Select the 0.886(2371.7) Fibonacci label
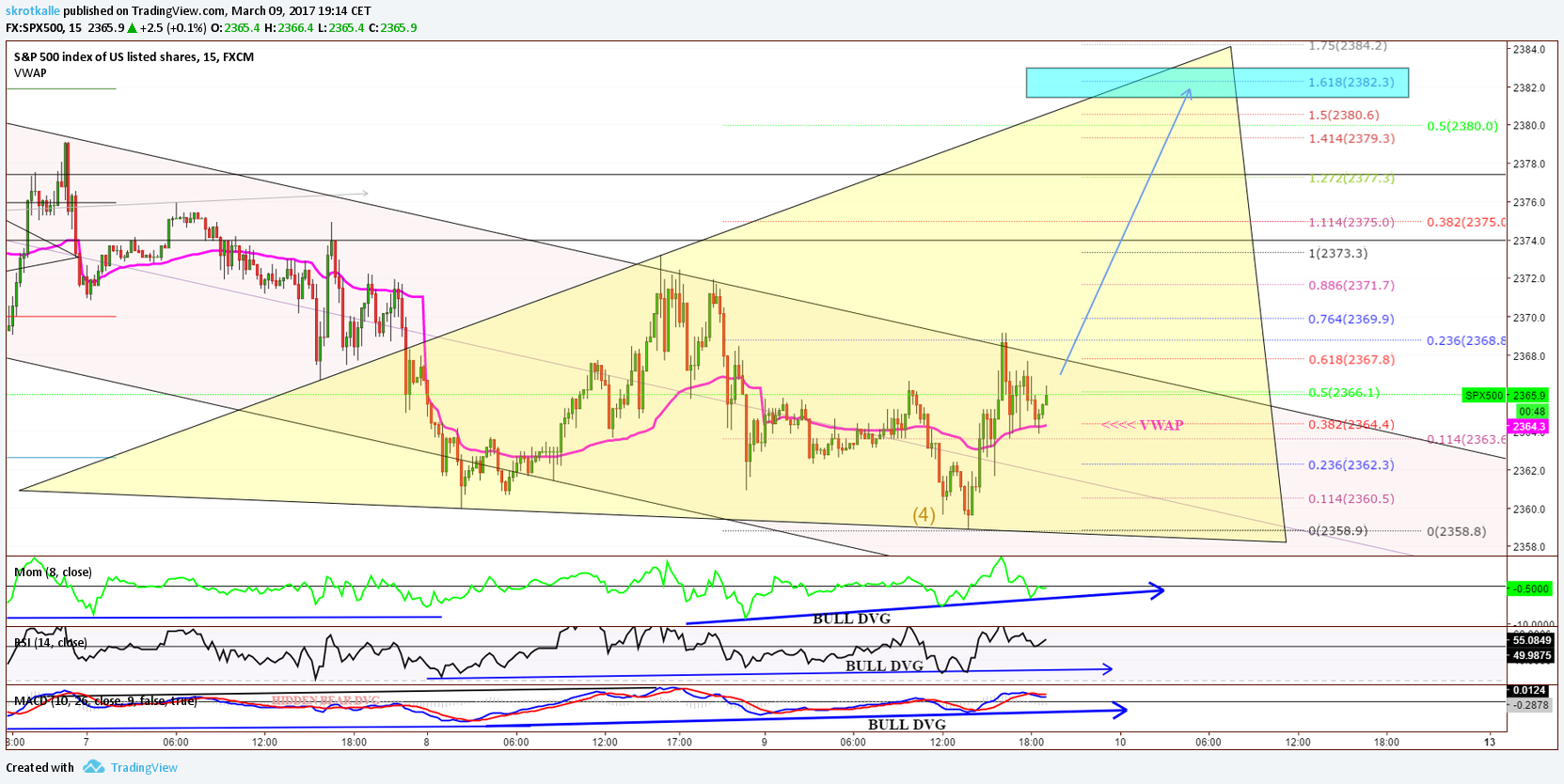The width and height of the screenshot is (1564, 784). pyautogui.click(x=1351, y=285)
